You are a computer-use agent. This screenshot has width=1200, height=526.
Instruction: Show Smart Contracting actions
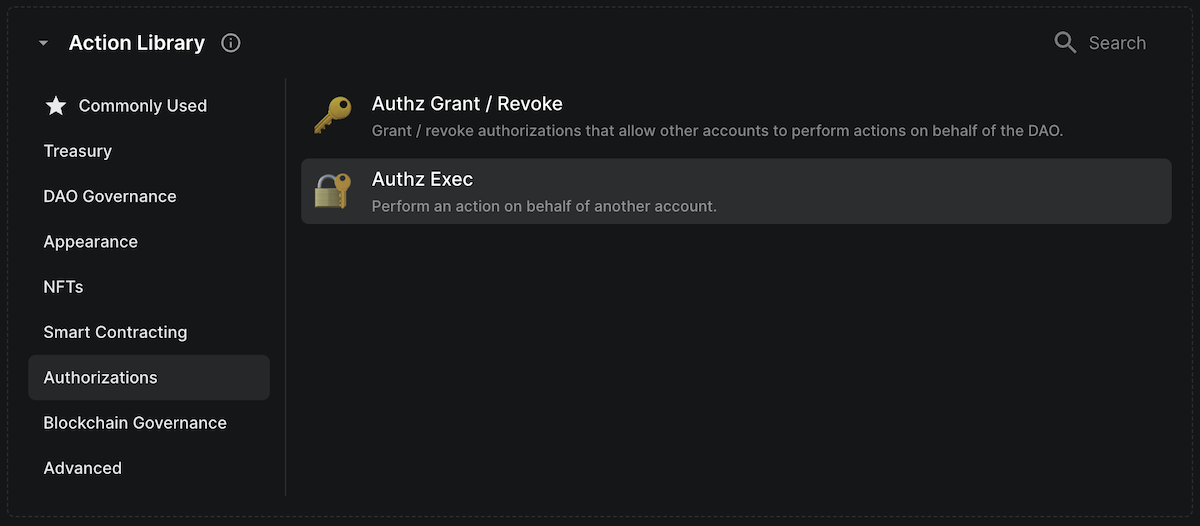(115, 332)
